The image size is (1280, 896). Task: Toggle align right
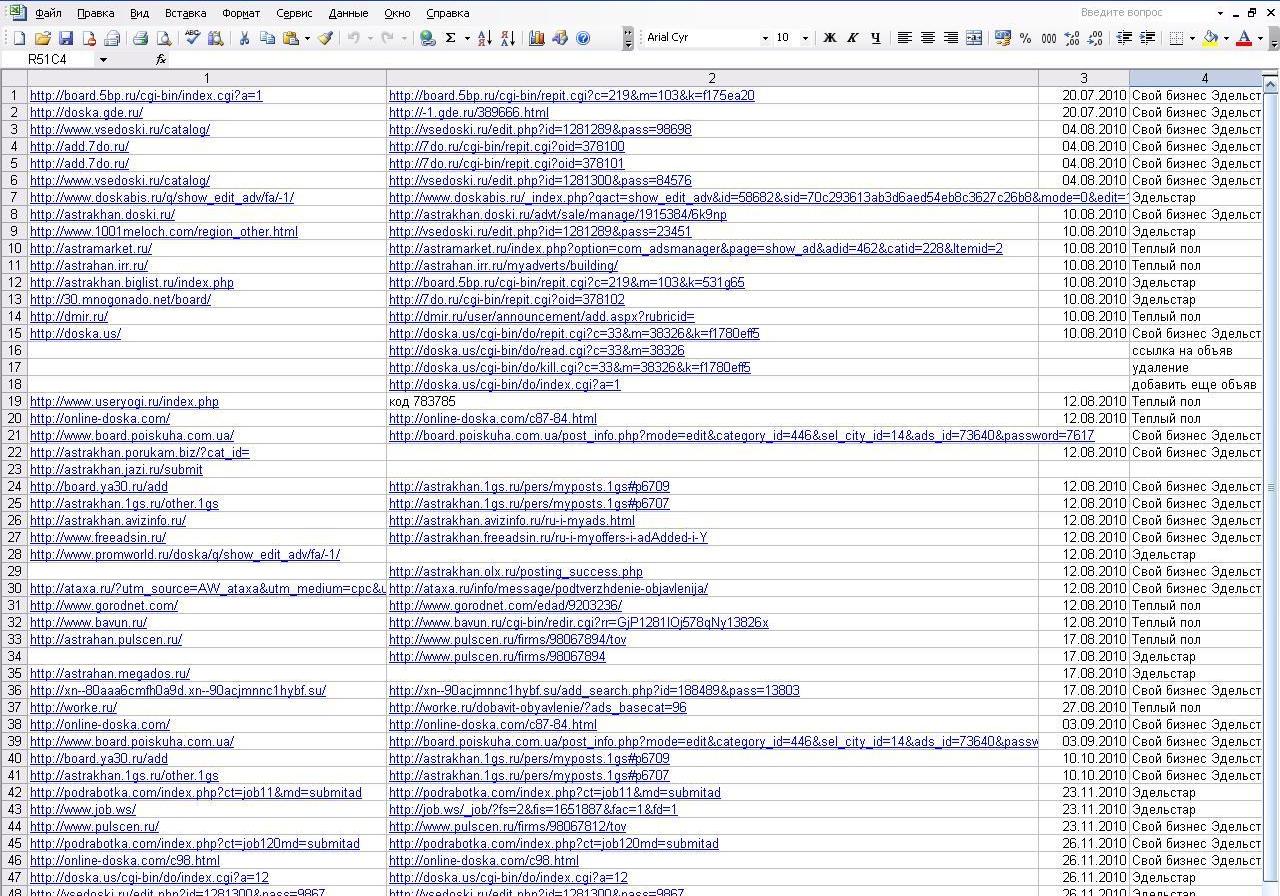(950, 38)
